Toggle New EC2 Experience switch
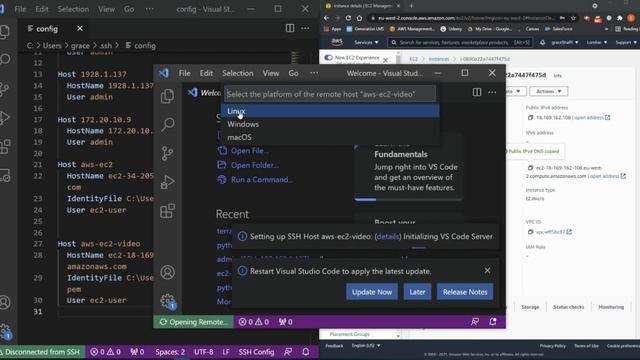Viewport: 640px width, 360px height. coord(328,58)
